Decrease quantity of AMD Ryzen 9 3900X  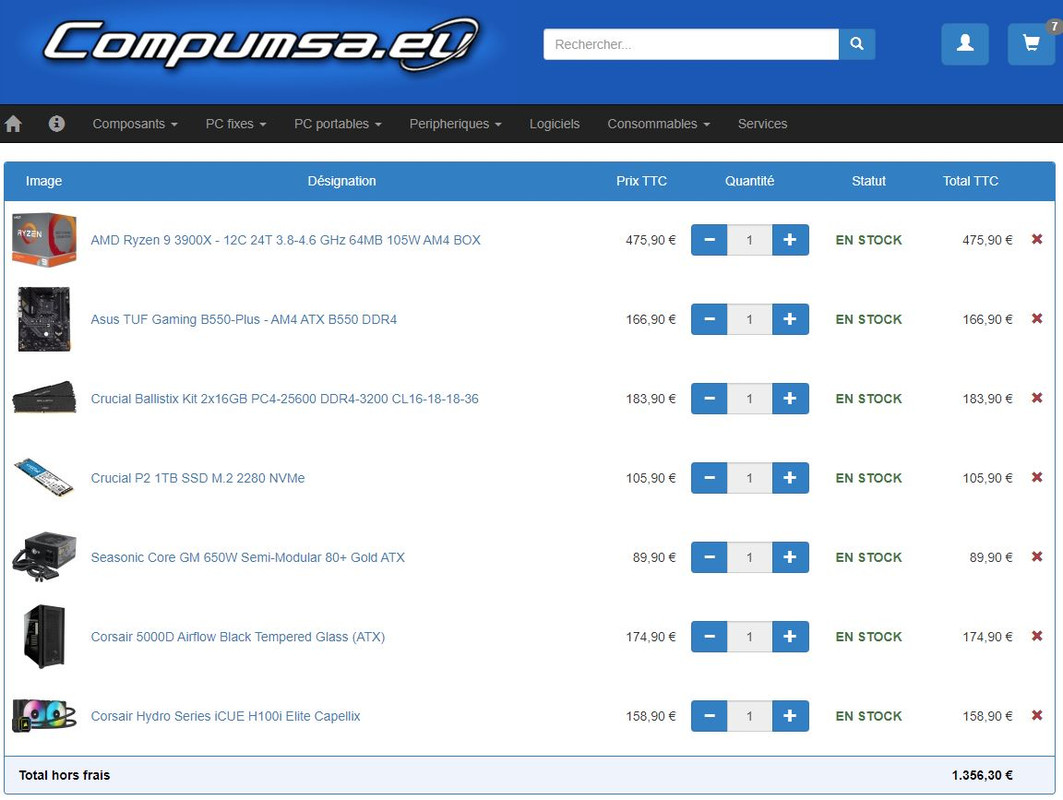709,240
